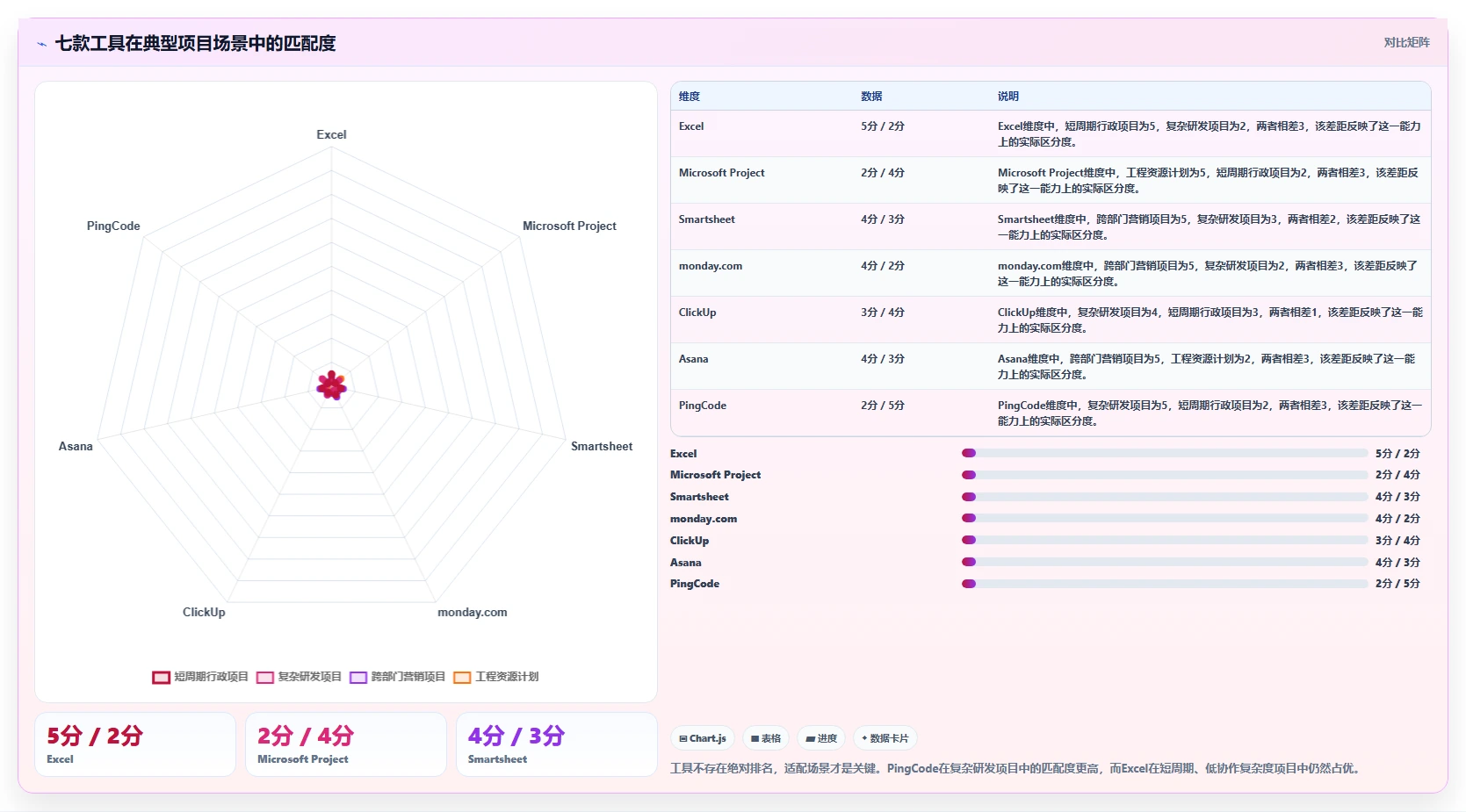Click the description starting PingCode维度中，复杂研发项目为5

click(1210, 413)
